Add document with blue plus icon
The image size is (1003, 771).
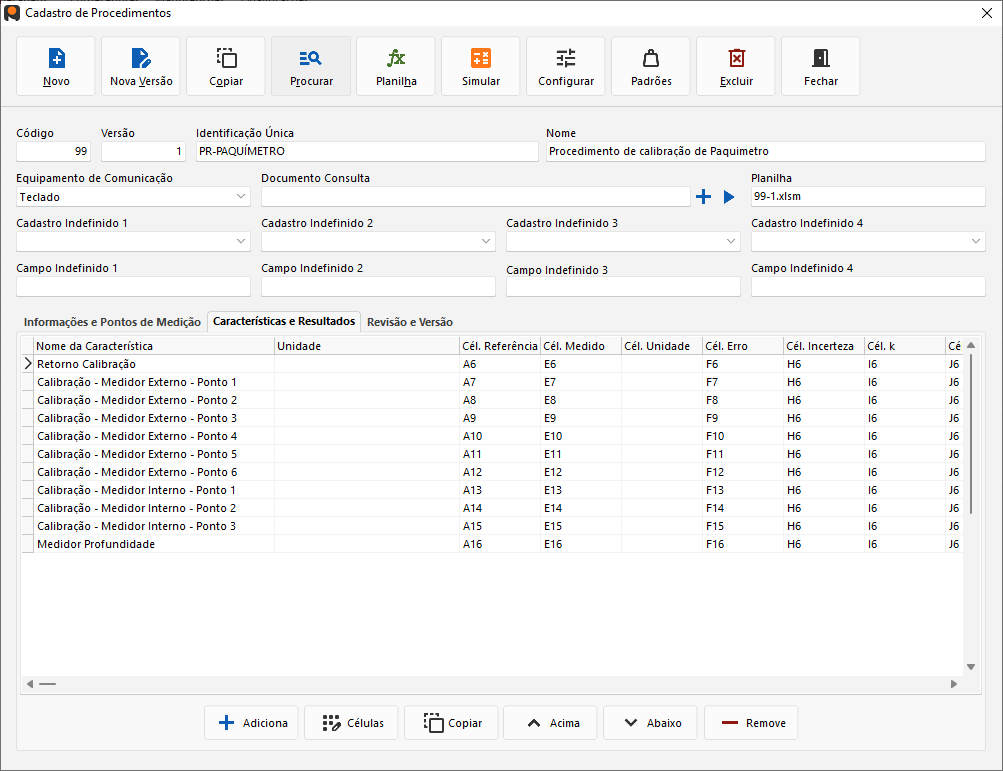[703, 197]
